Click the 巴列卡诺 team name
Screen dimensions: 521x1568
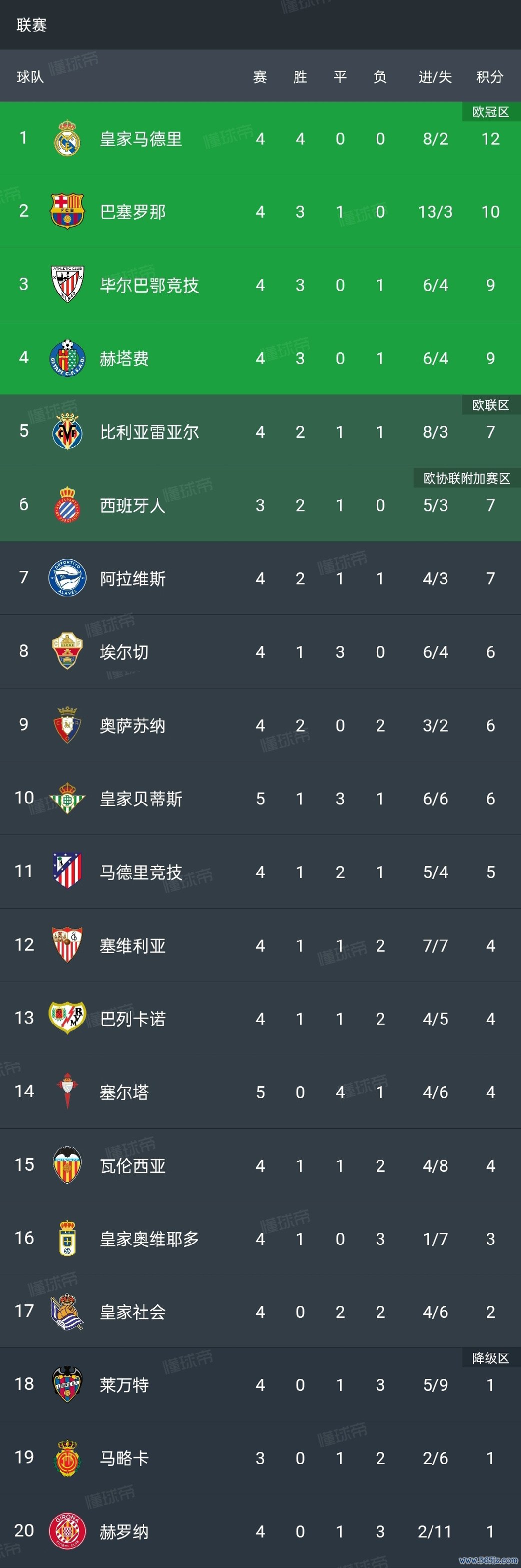coord(132,1019)
